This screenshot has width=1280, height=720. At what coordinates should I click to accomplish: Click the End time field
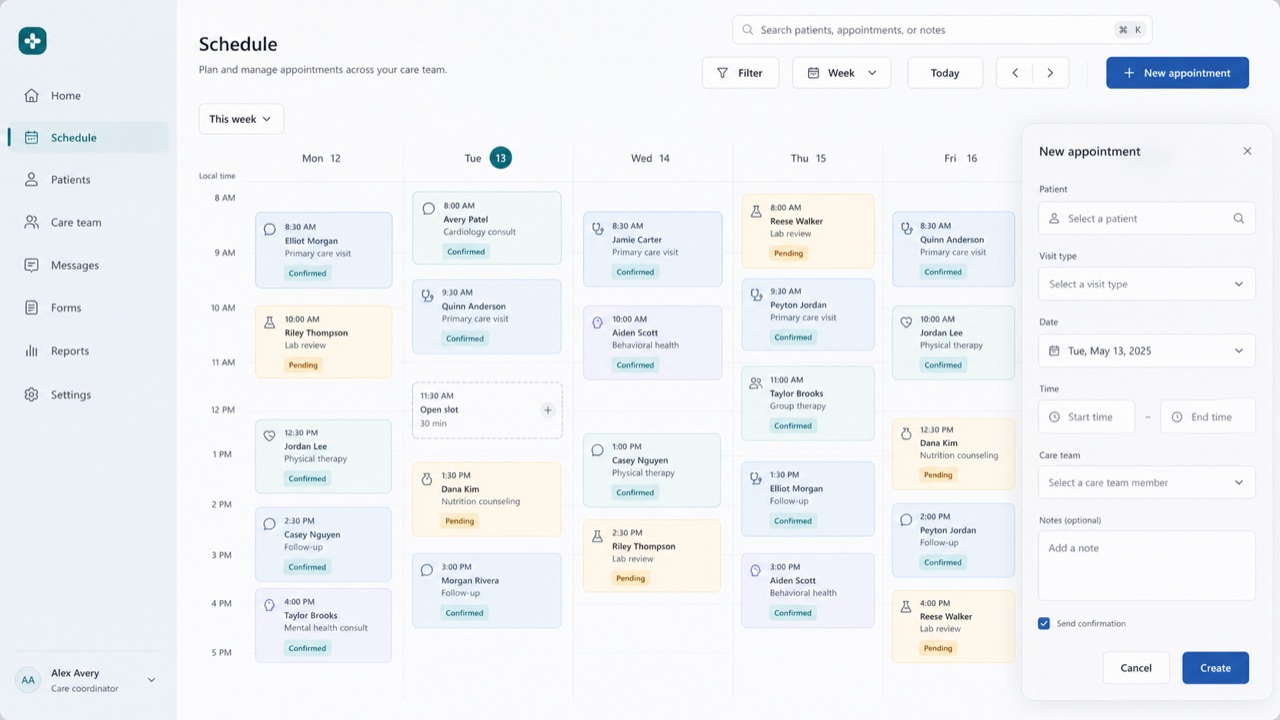pos(1208,417)
